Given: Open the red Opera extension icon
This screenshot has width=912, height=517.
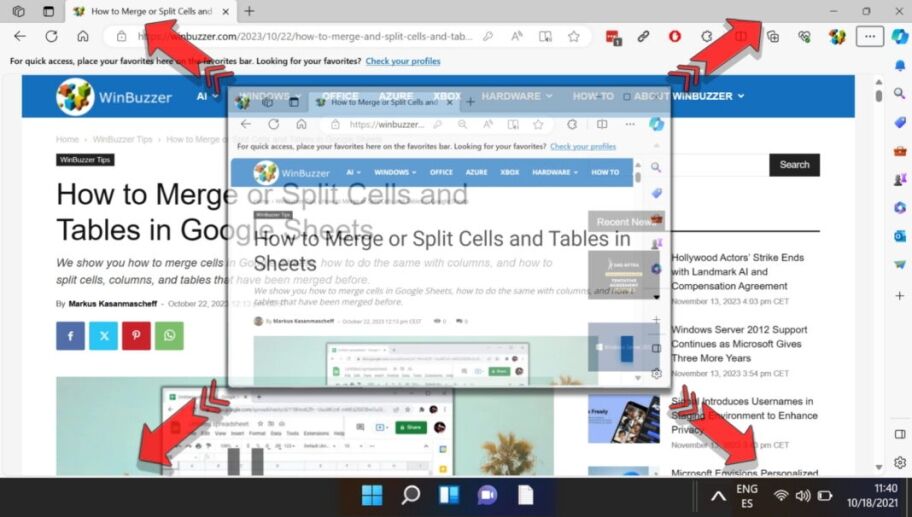Looking at the screenshot, I should coord(675,36).
